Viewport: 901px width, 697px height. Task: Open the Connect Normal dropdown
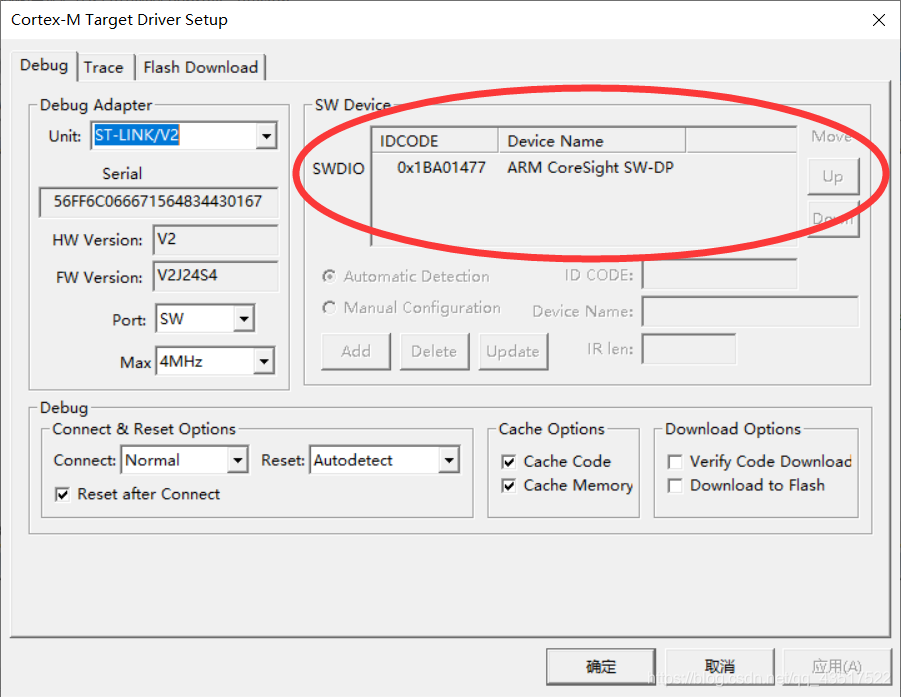tap(237, 460)
